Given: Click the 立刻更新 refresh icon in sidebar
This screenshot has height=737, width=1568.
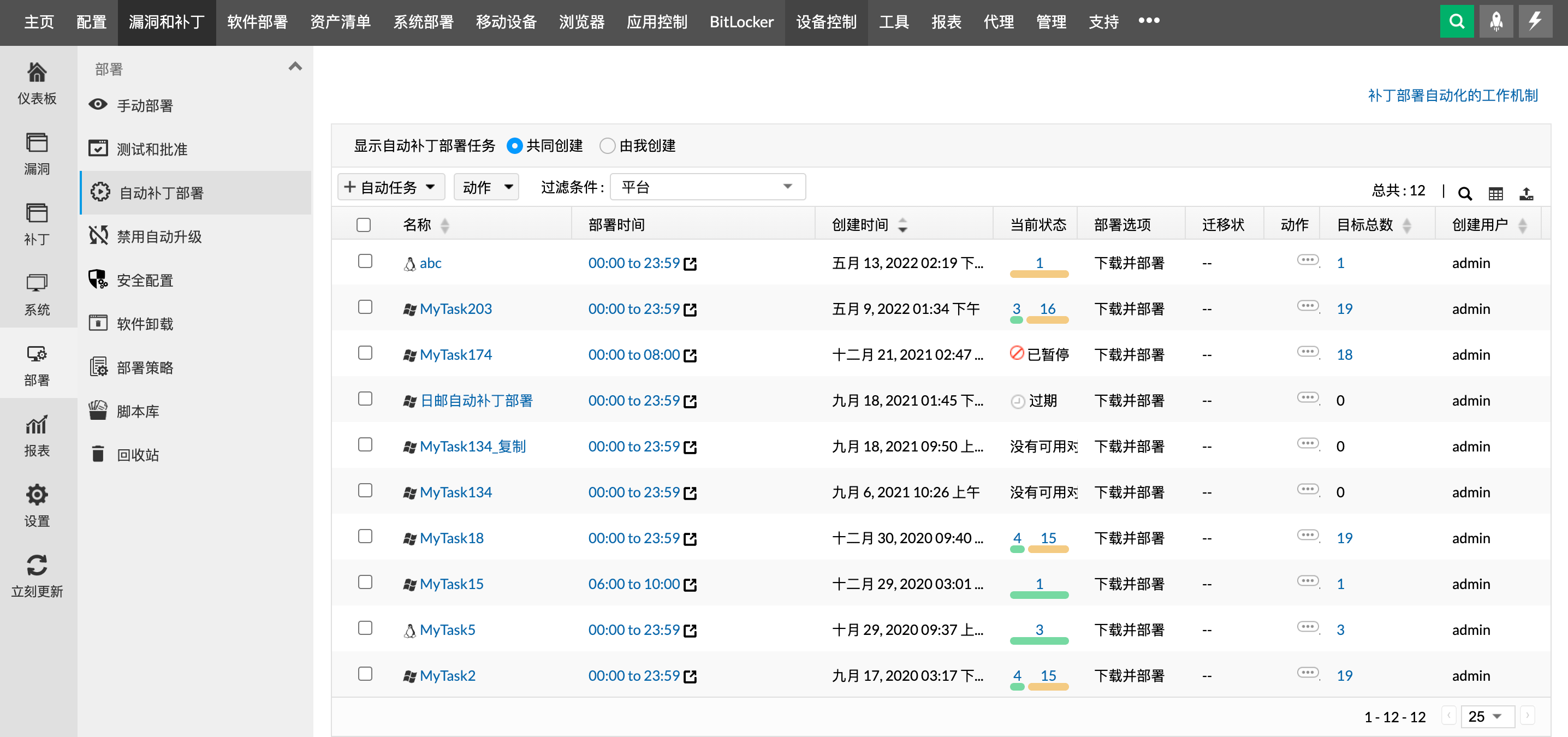Looking at the screenshot, I should click(x=37, y=566).
